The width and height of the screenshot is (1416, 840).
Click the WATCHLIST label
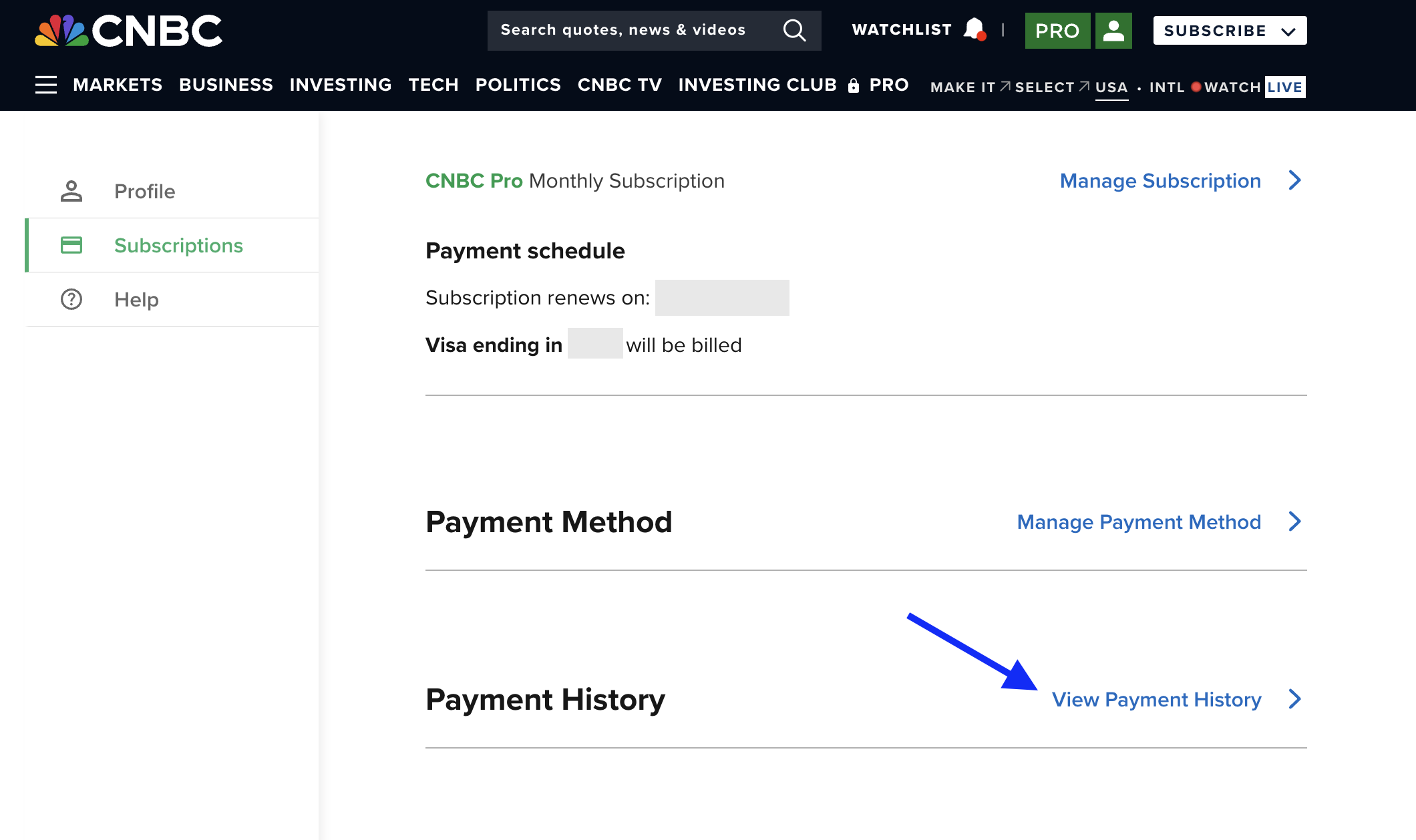pos(901,29)
